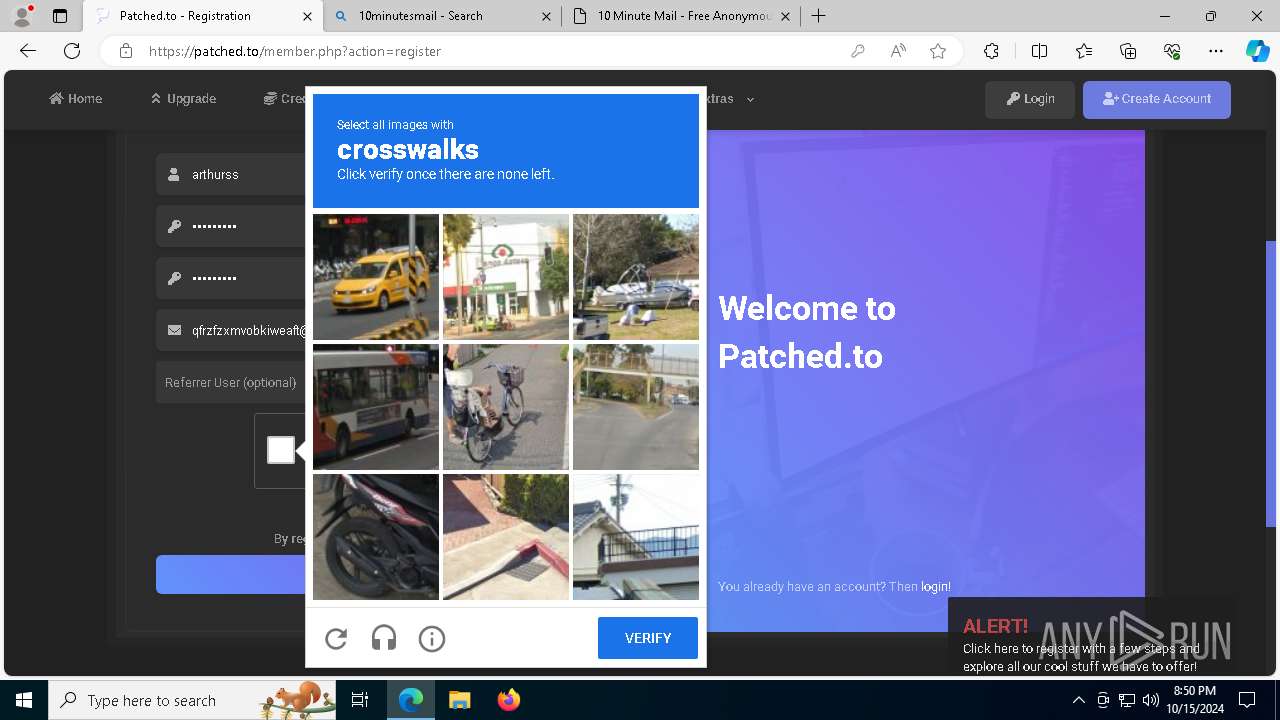Image resolution: width=1280 pixels, height=720 pixels.
Task: Open the notifications action center
Action: point(1247,700)
